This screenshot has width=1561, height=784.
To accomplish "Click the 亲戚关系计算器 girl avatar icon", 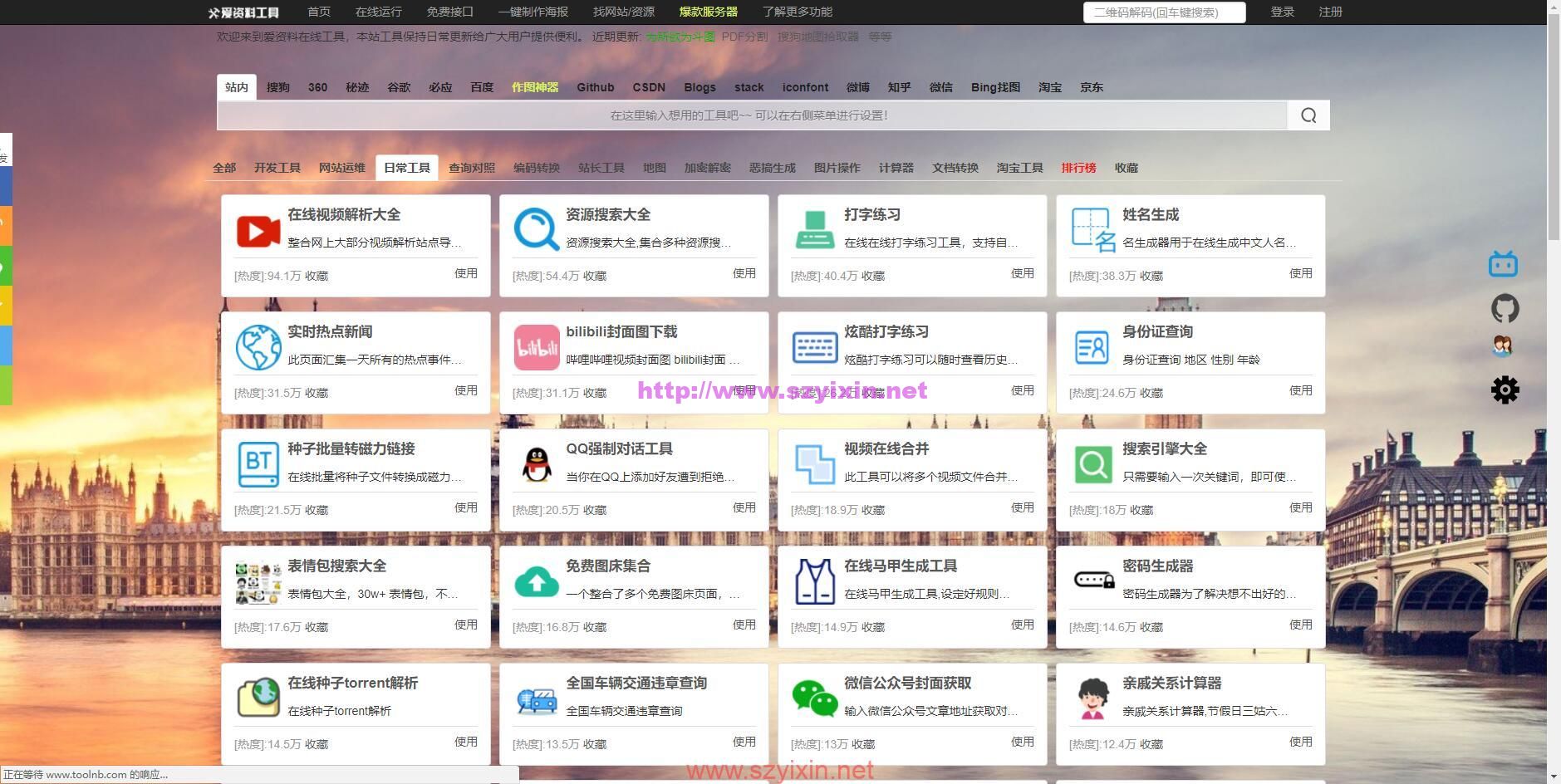I will 1093,698.
